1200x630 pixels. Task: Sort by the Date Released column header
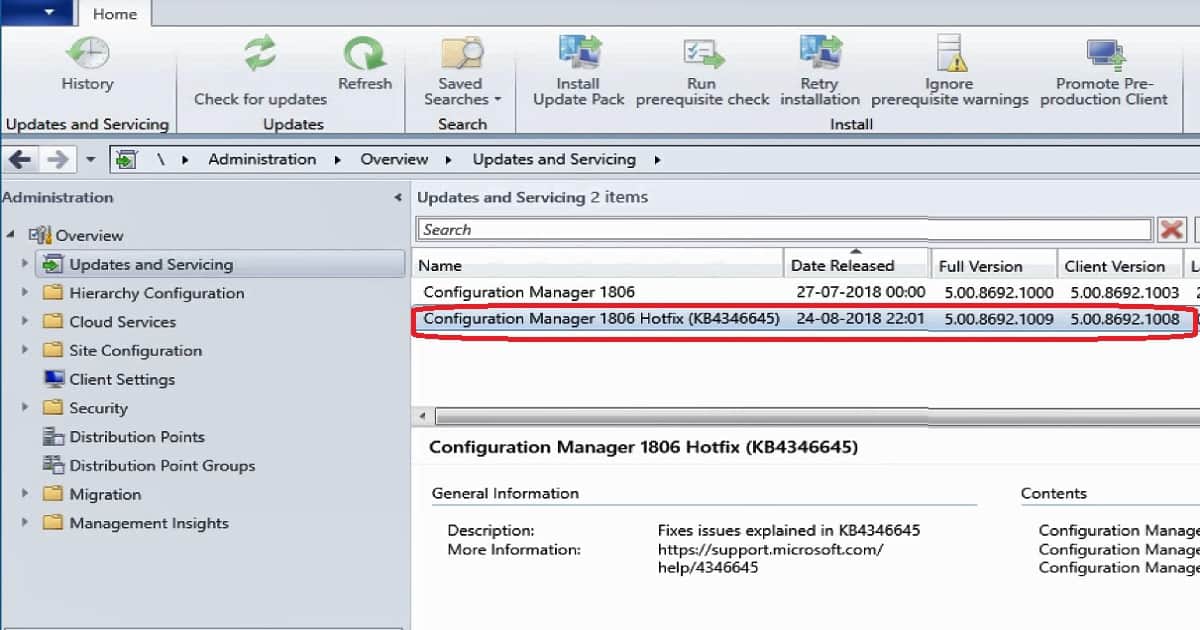pos(856,265)
